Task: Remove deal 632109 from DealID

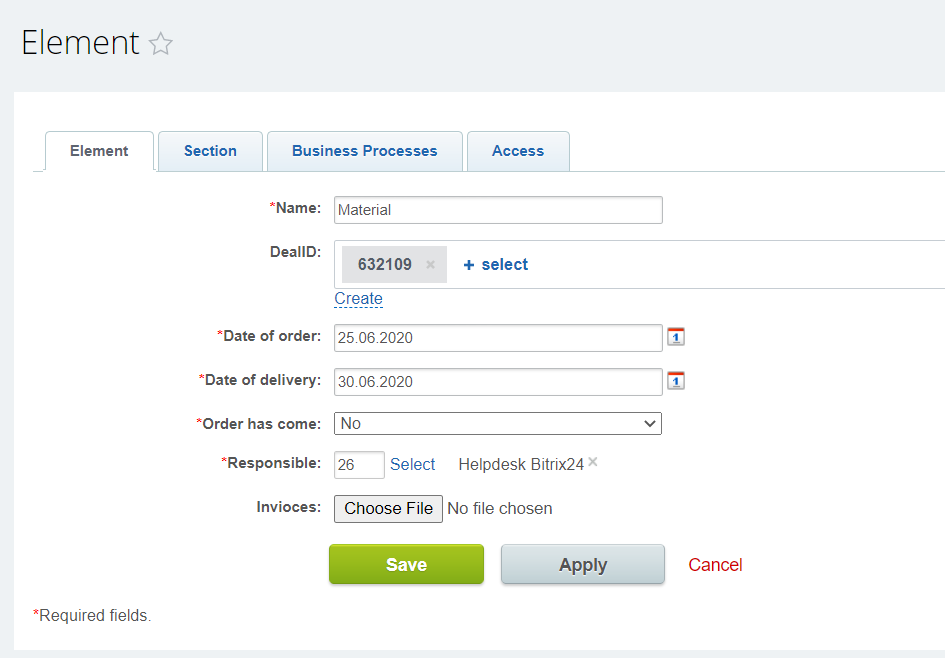Action: click(x=430, y=265)
